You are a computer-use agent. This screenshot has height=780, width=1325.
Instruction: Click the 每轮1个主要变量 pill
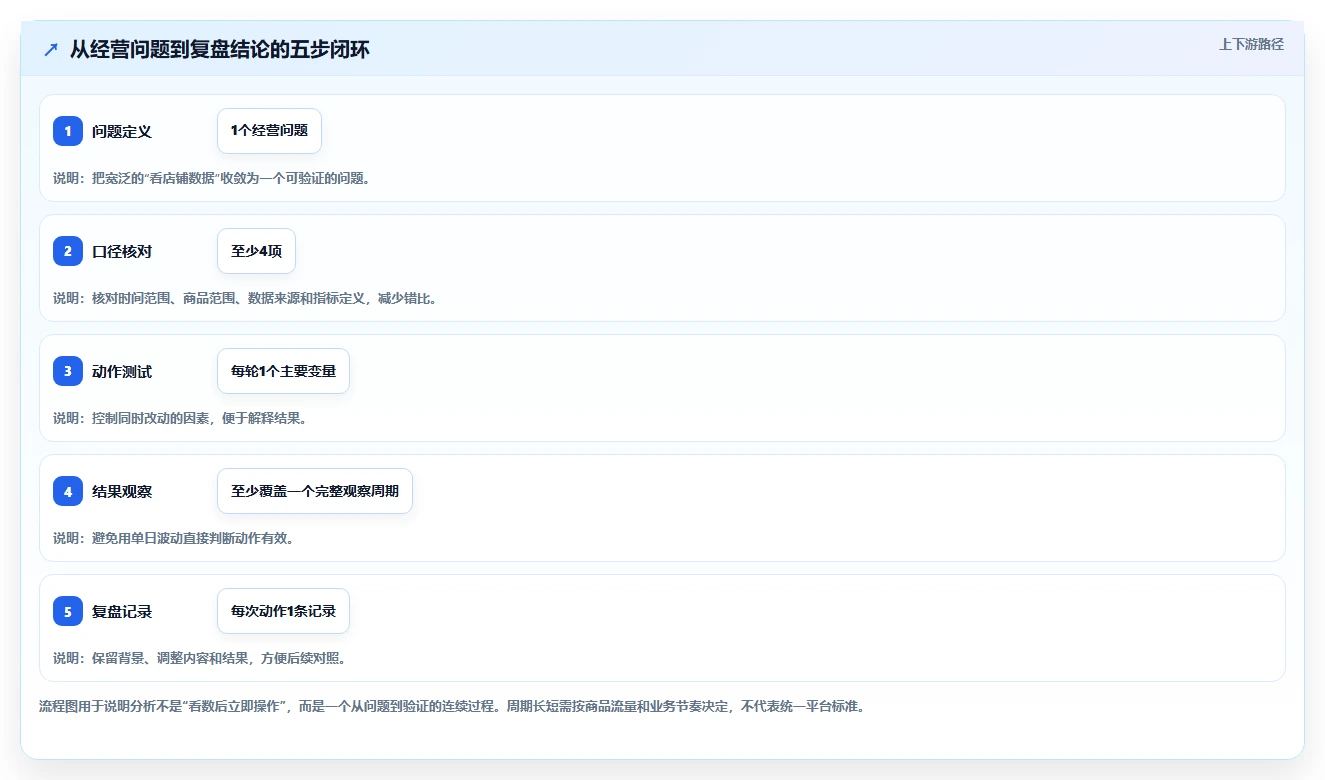tap(283, 371)
